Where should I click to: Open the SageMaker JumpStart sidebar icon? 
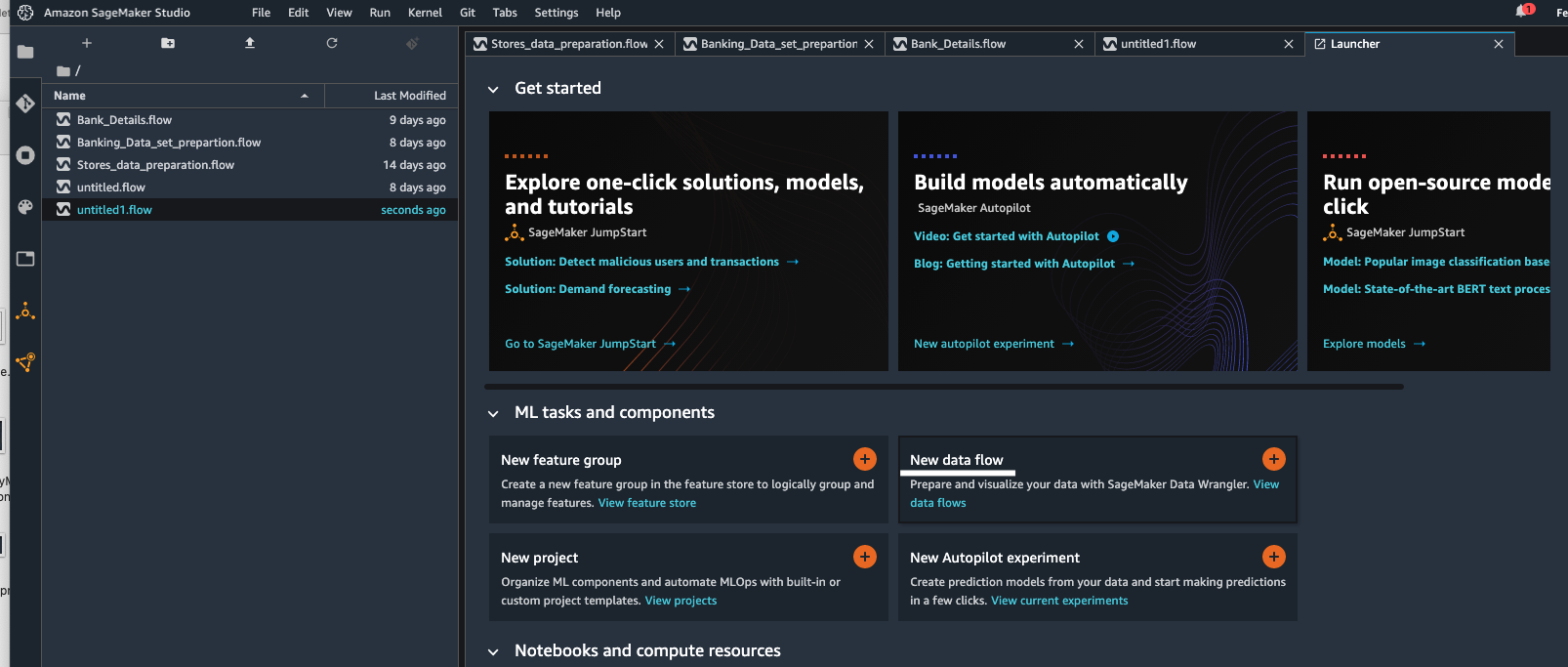25,312
